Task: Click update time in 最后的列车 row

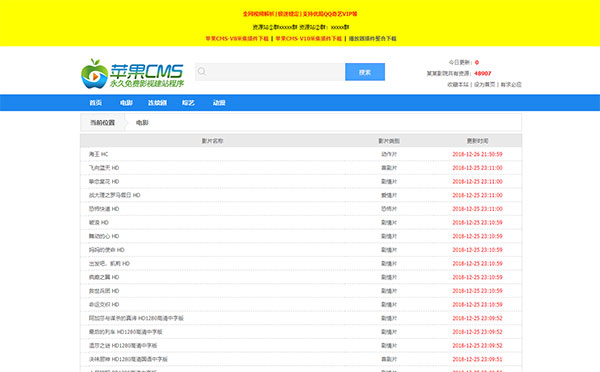Action: click(478, 332)
